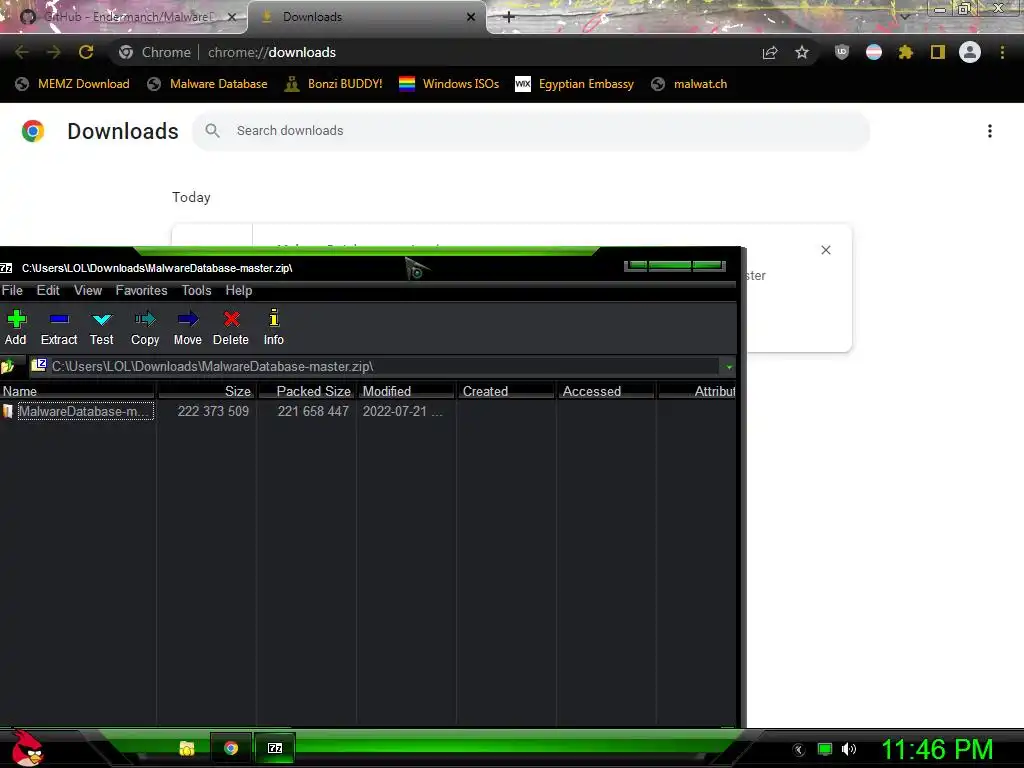This screenshot has width=1024, height=768.
Task: Click the striped flag extension icon
Action: pos(874,52)
